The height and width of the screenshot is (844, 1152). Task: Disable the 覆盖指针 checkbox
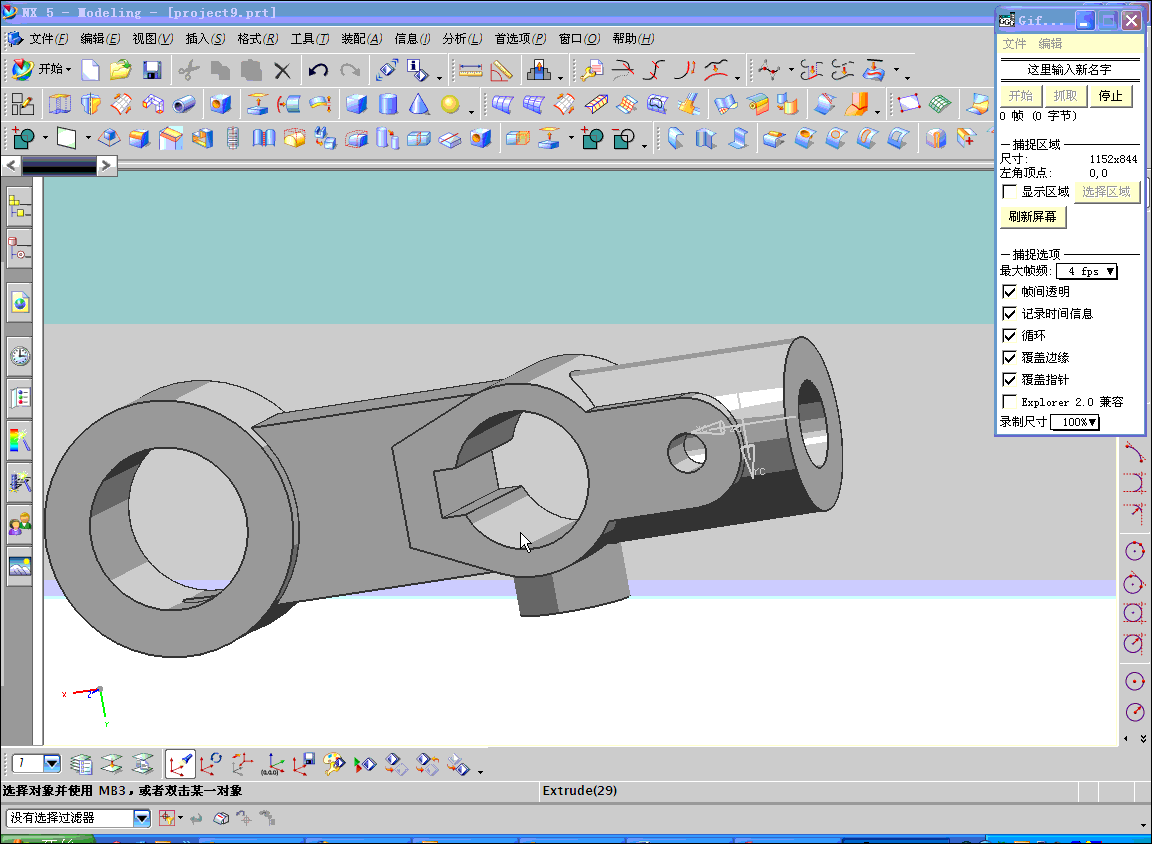[x=1009, y=379]
